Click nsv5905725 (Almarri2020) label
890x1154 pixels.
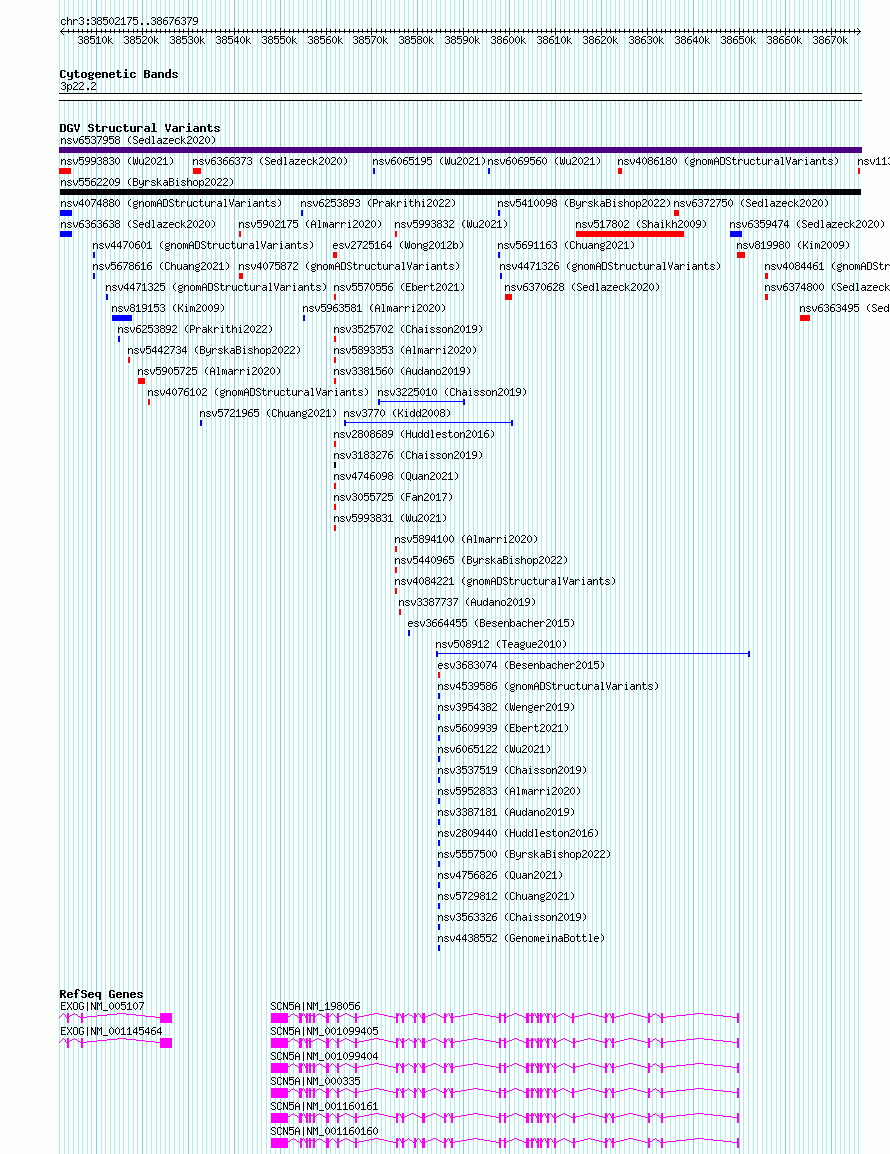pos(209,371)
